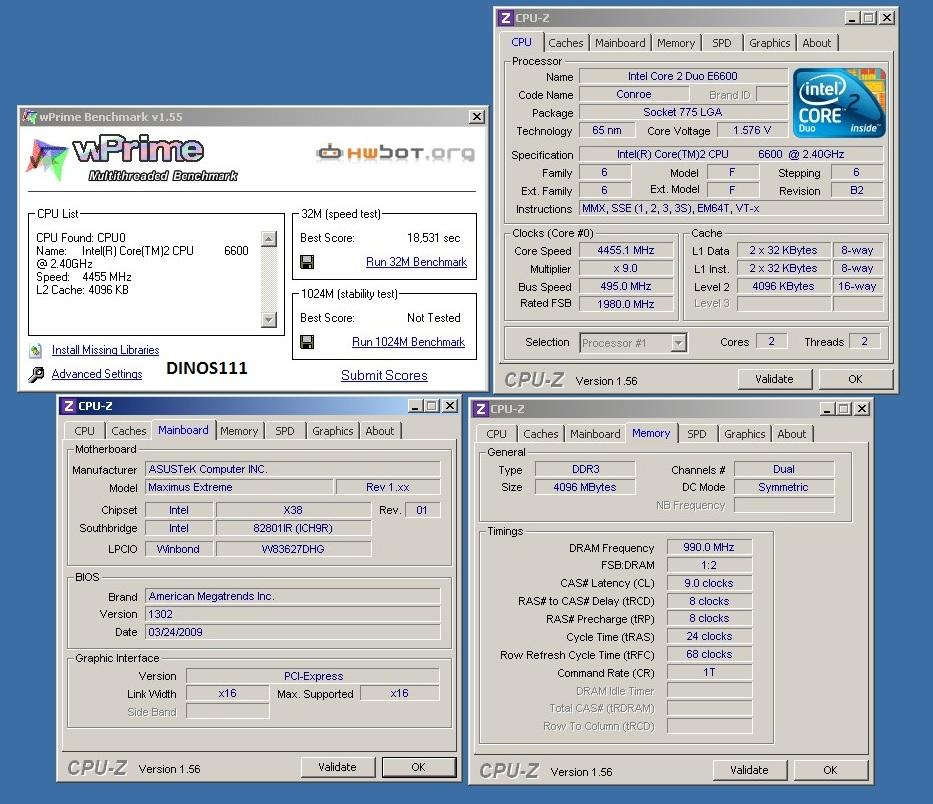Click the Intel Core 2 Duo inside badge

pyautogui.click(x=839, y=102)
